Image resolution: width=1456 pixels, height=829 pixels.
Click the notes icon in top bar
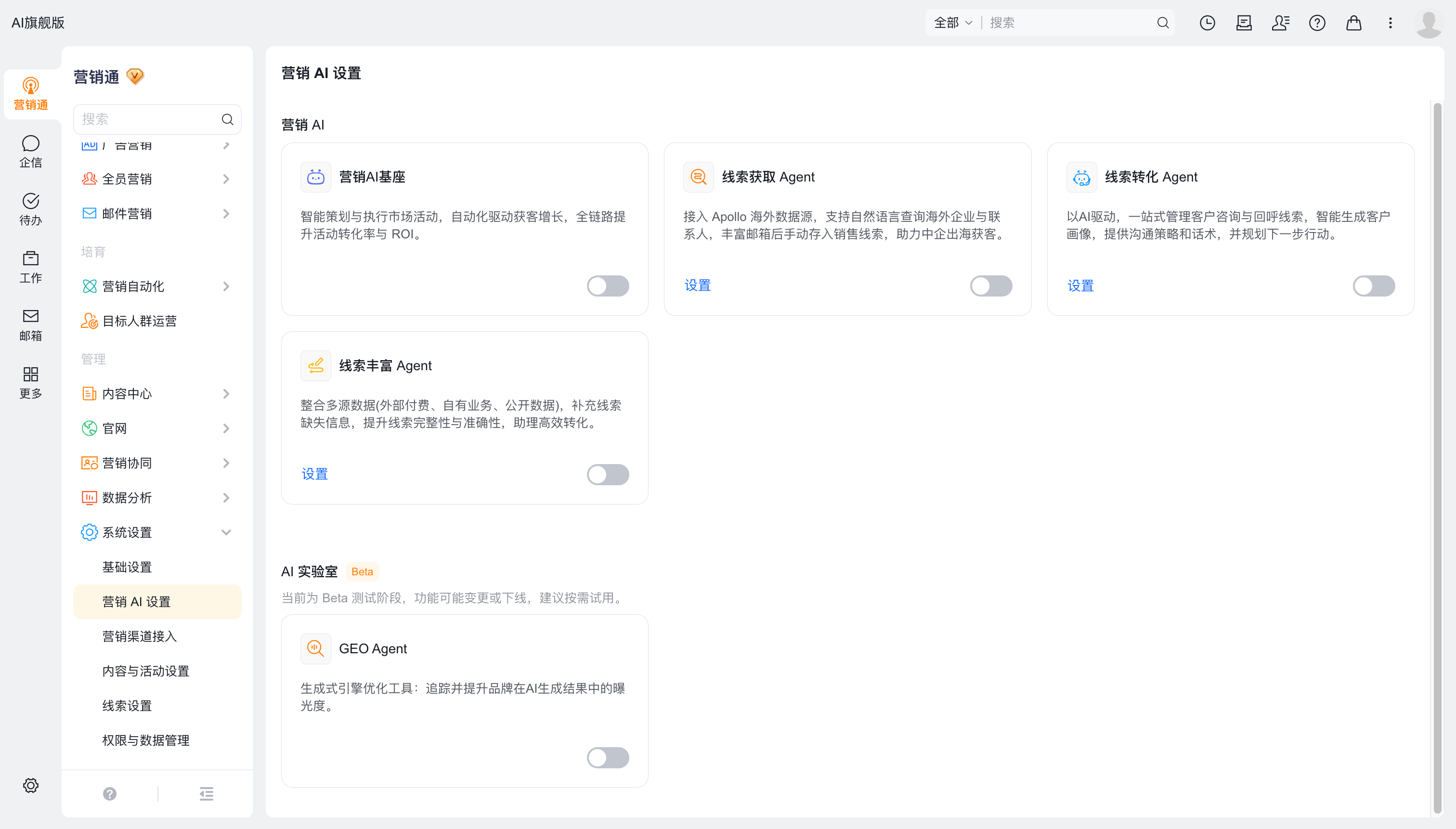click(x=1244, y=23)
